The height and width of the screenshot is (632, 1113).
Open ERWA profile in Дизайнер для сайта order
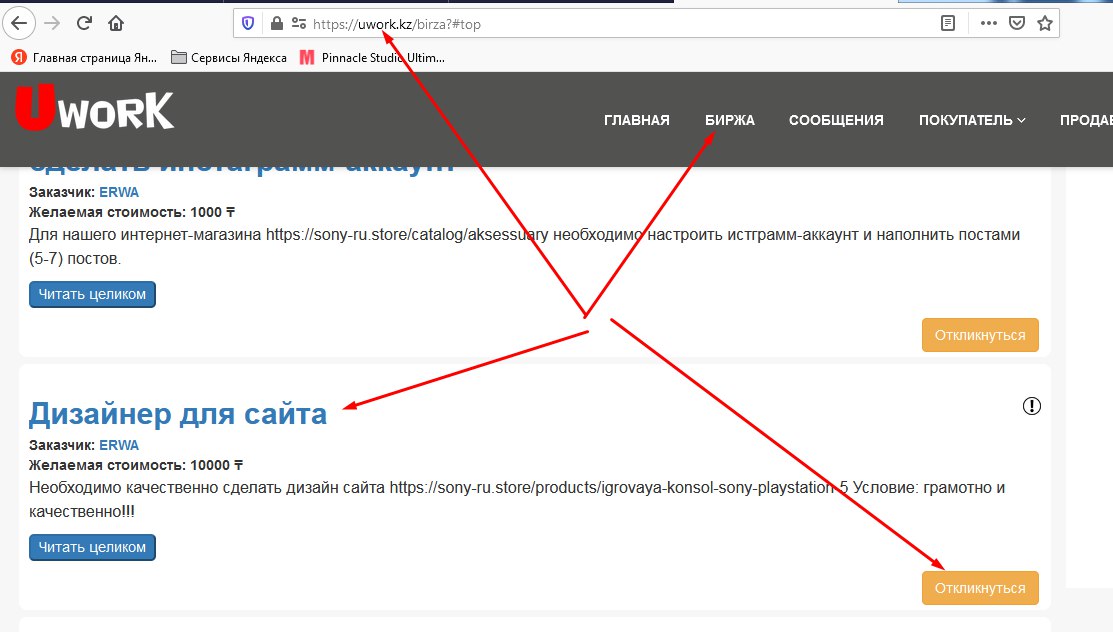point(119,445)
